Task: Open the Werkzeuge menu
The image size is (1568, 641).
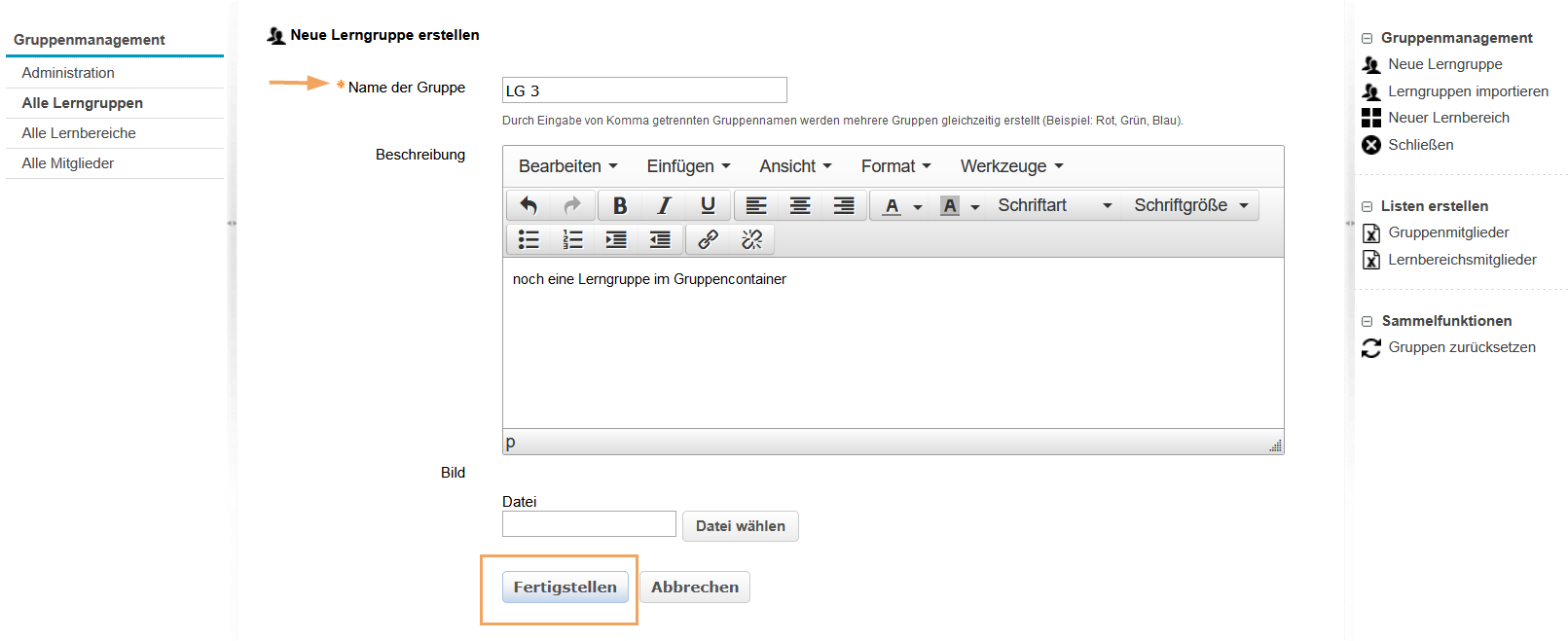Action: (1012, 166)
